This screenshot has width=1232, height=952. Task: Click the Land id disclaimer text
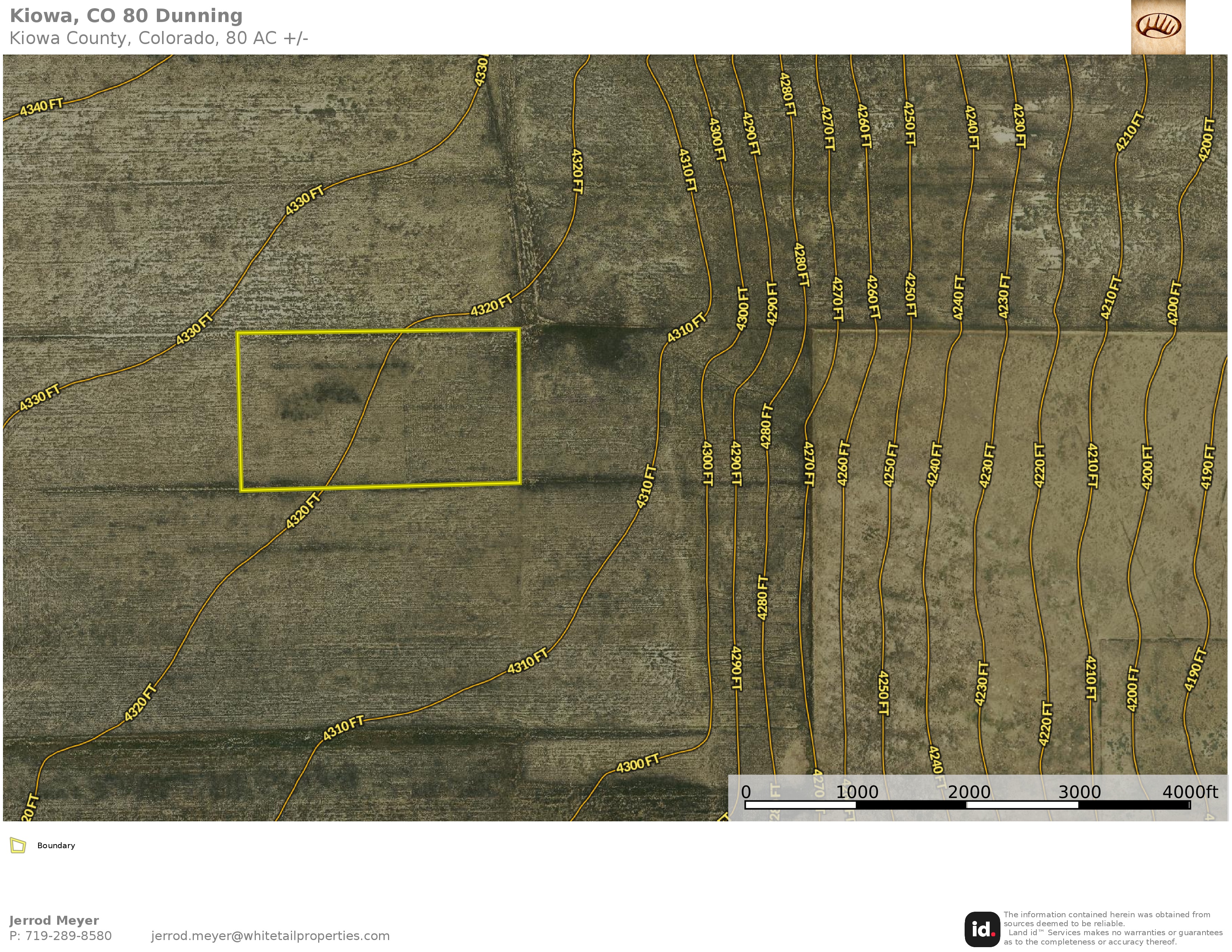(1107, 928)
